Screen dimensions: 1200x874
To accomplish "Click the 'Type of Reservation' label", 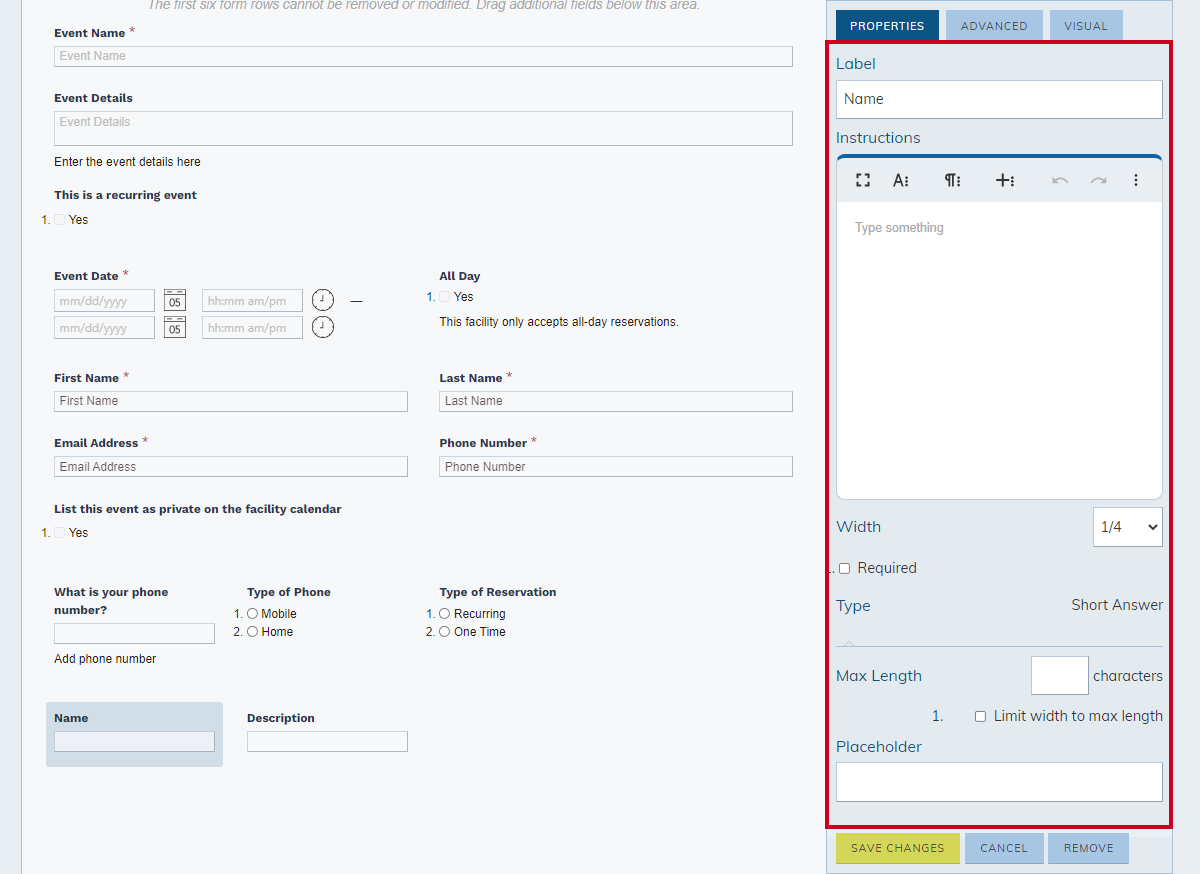I will point(498,592).
